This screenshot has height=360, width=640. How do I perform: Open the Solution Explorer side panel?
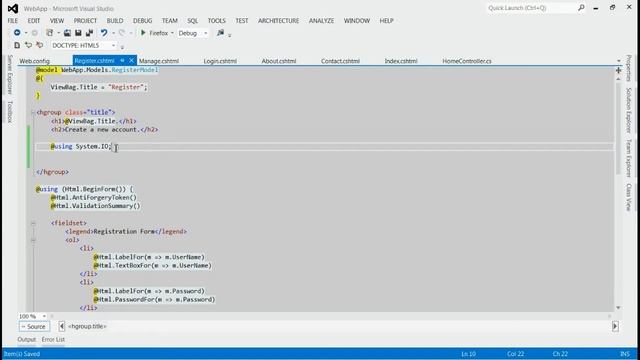(629, 110)
